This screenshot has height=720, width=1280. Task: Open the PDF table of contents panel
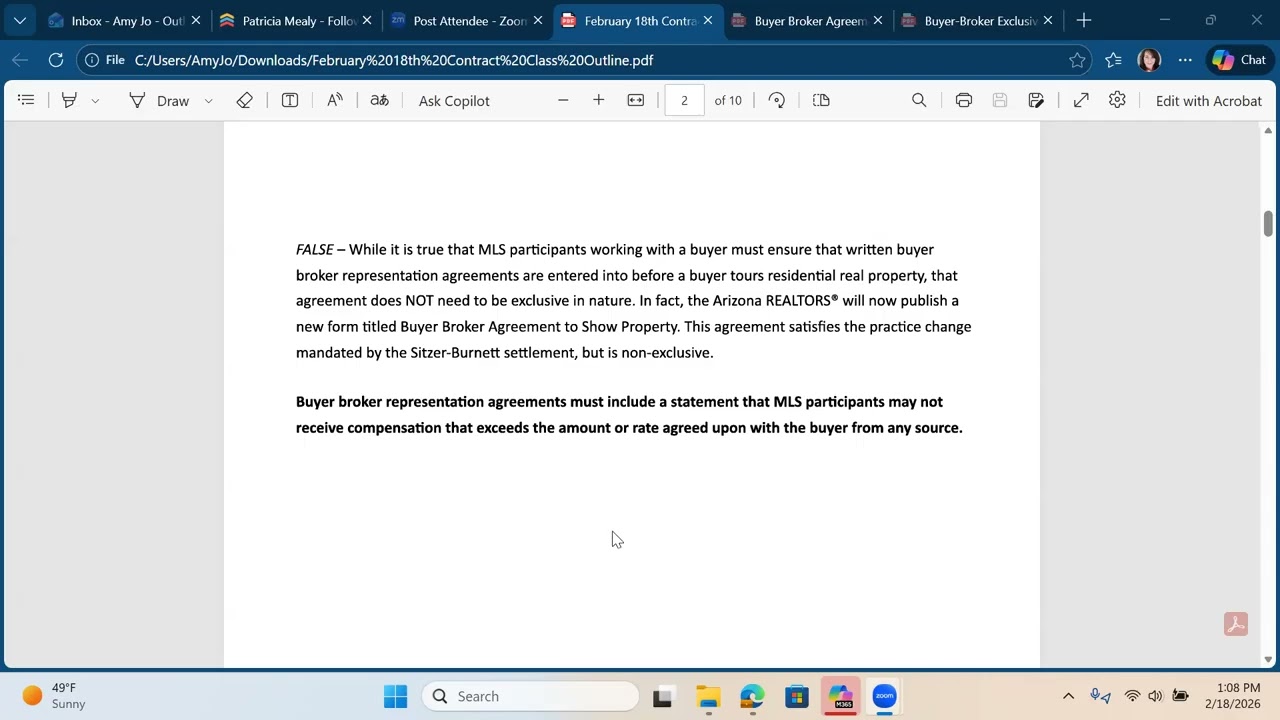click(26, 100)
